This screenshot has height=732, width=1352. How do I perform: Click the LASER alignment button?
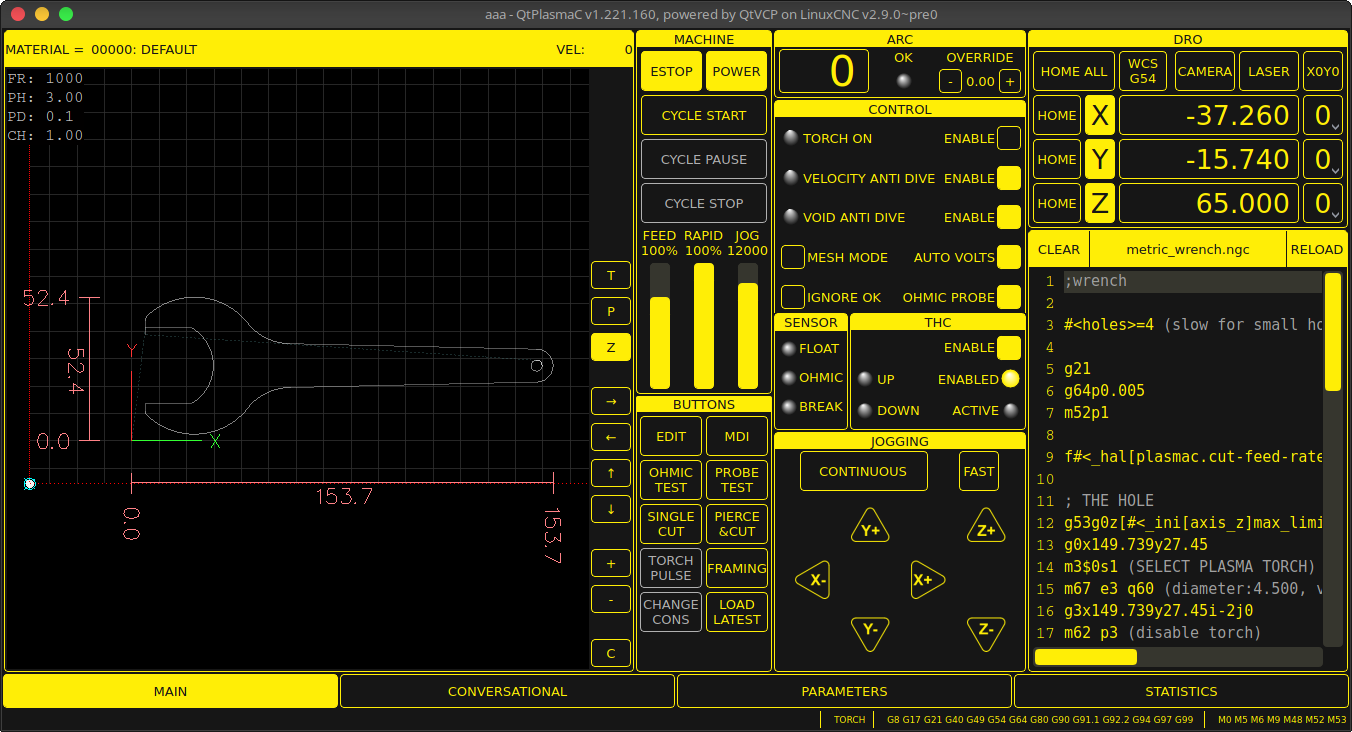tap(1269, 72)
